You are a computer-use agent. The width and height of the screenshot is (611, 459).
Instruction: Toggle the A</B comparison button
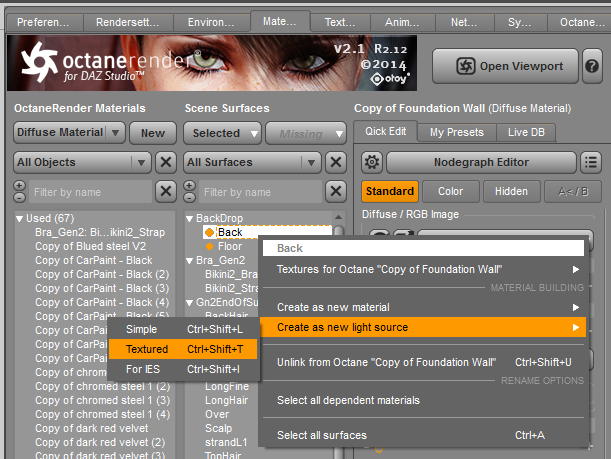tap(573, 191)
